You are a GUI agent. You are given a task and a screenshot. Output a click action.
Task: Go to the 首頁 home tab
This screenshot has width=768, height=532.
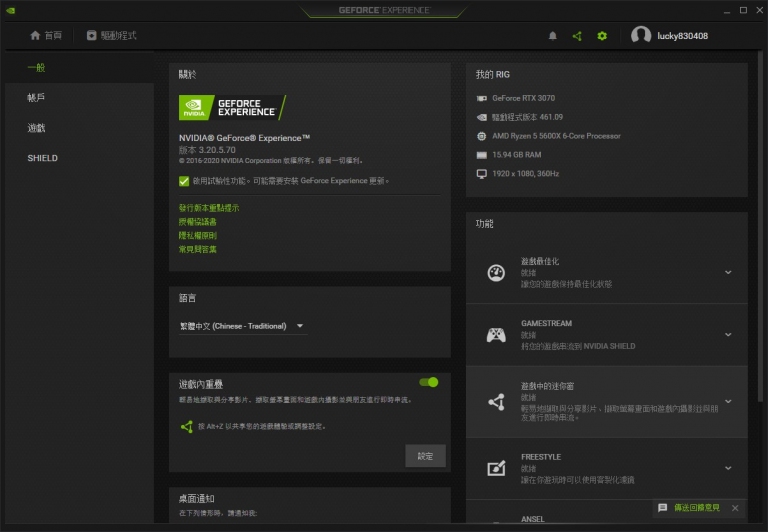click(x=46, y=36)
